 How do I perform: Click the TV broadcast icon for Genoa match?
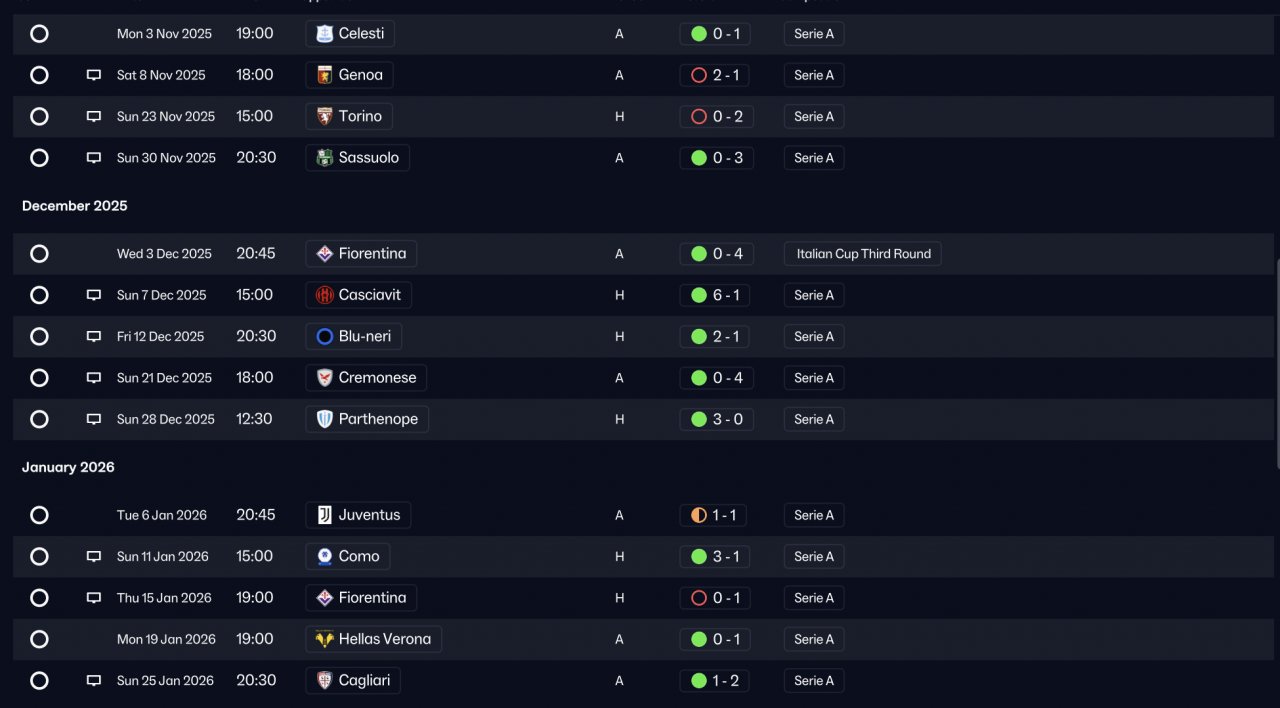click(x=94, y=75)
